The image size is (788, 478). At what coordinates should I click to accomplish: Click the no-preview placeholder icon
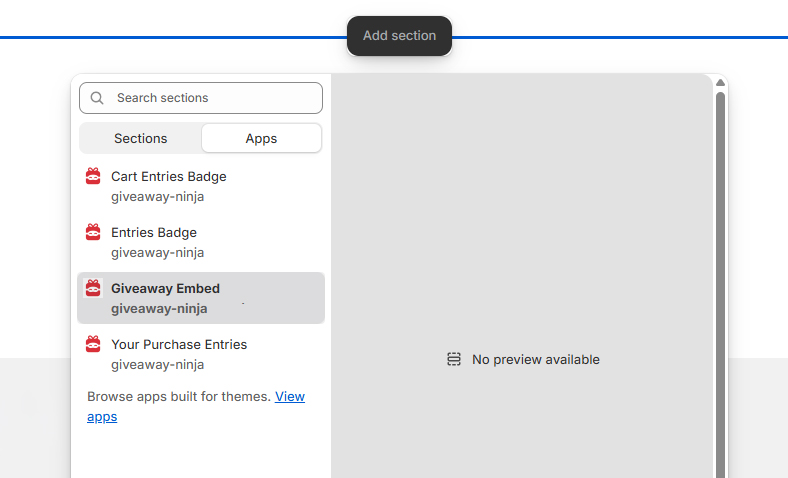coord(454,359)
